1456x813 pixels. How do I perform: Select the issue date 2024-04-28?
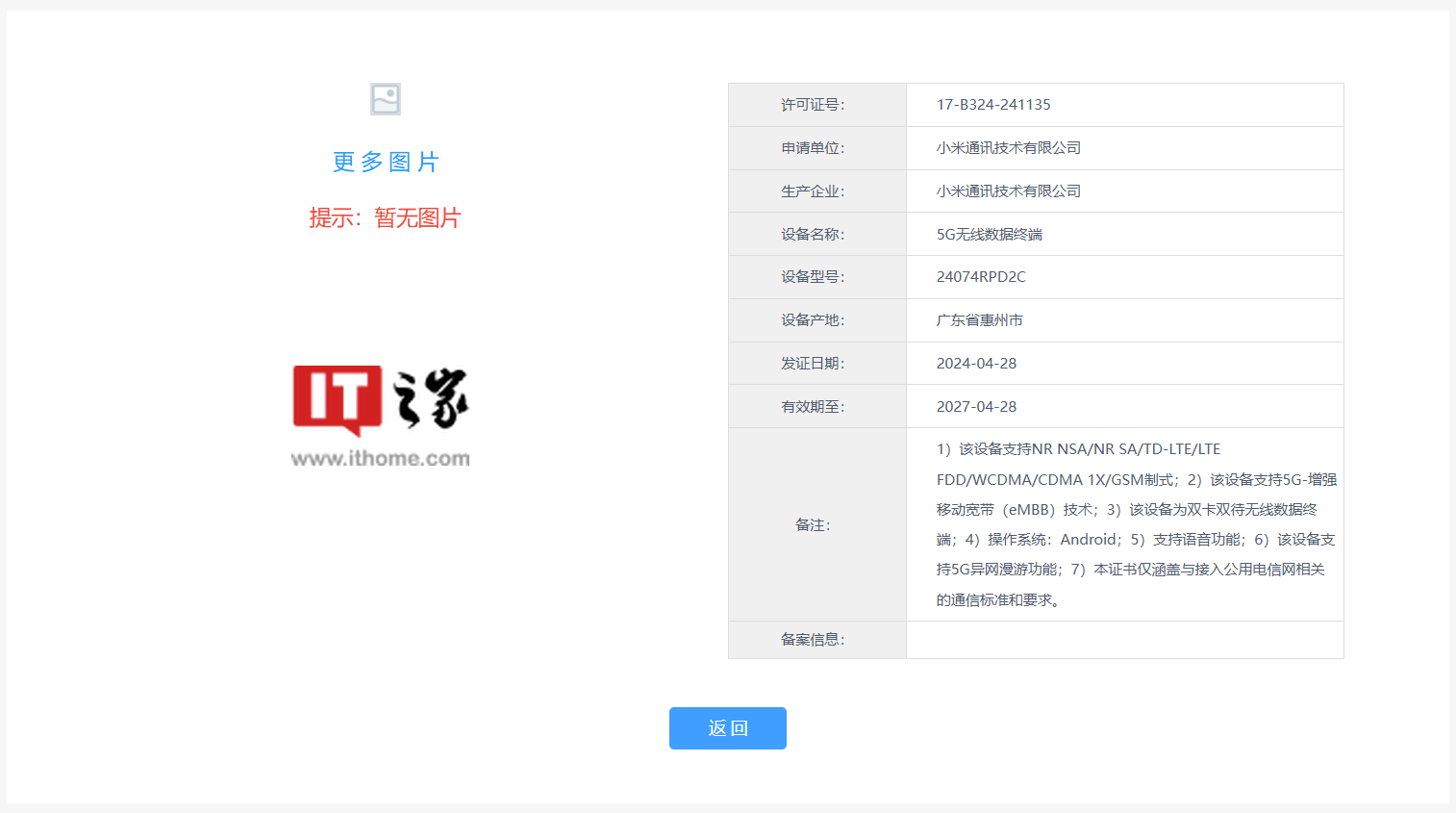(976, 363)
